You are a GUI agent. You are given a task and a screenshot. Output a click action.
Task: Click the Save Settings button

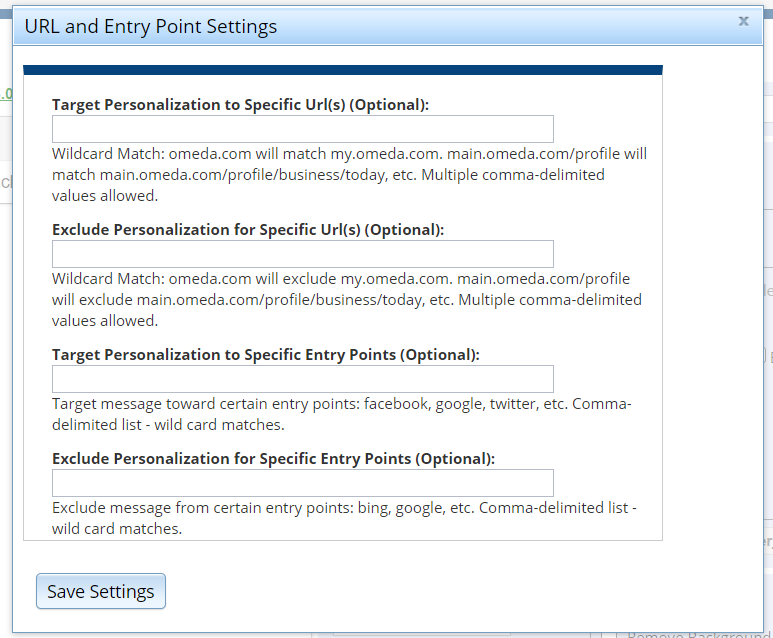tap(100, 591)
